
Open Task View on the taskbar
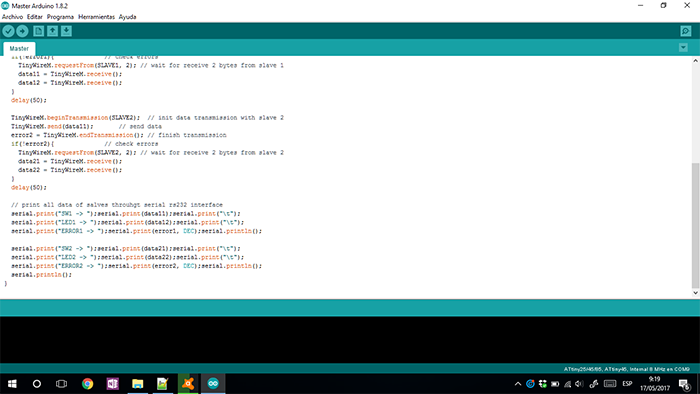(x=61, y=384)
